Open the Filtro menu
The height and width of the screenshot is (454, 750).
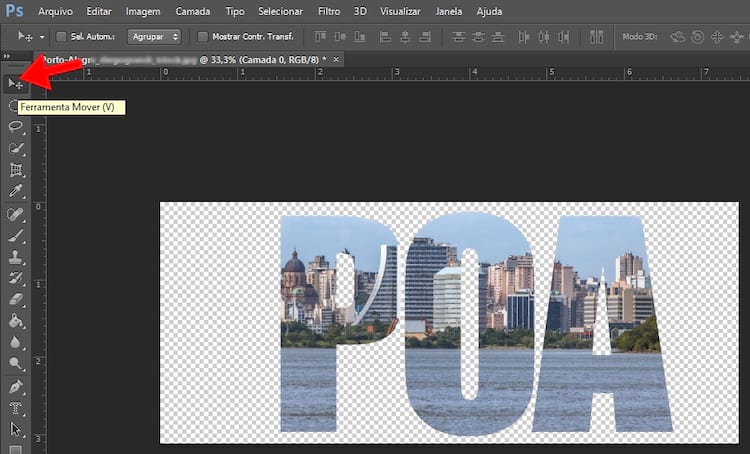pos(328,11)
